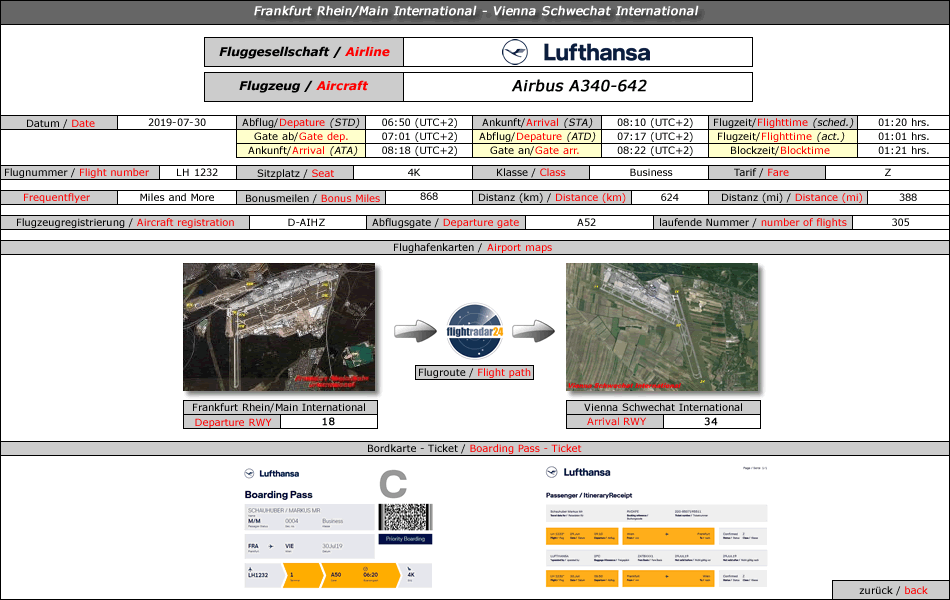950x600 pixels.
Task: Select gate arrival time 08:22 (UTC+2)
Action: 655,150
